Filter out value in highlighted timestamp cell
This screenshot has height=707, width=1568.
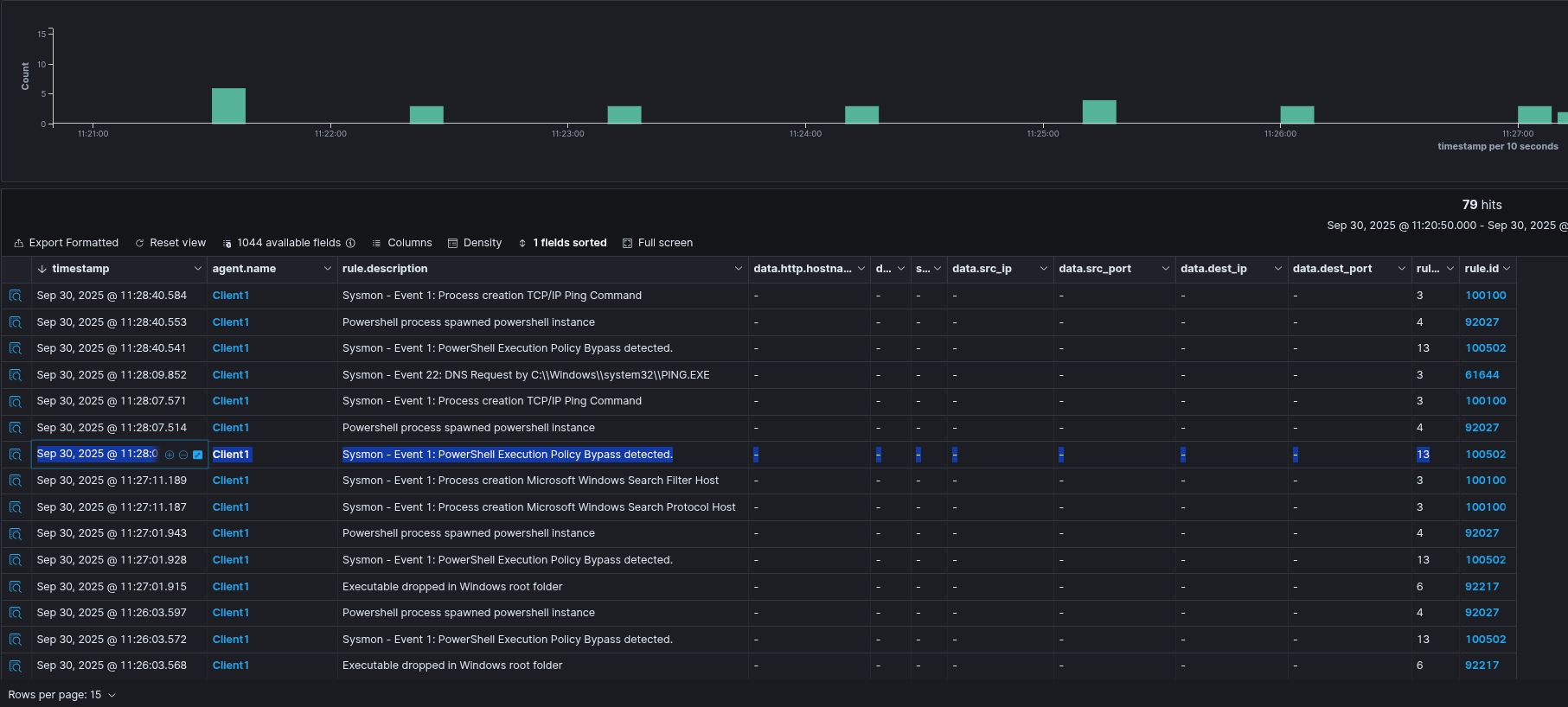coord(183,455)
